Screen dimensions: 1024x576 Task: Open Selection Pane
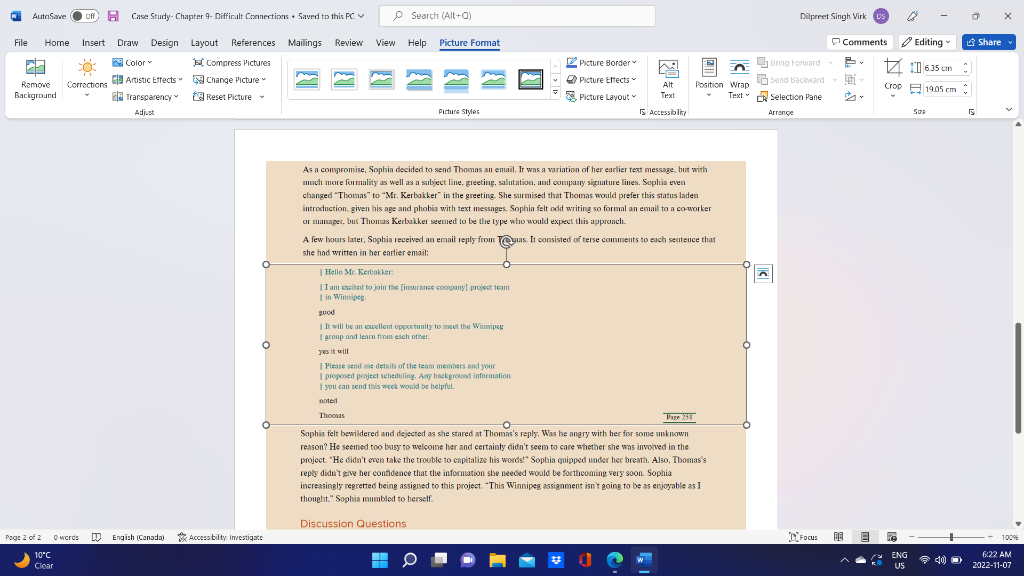790,97
